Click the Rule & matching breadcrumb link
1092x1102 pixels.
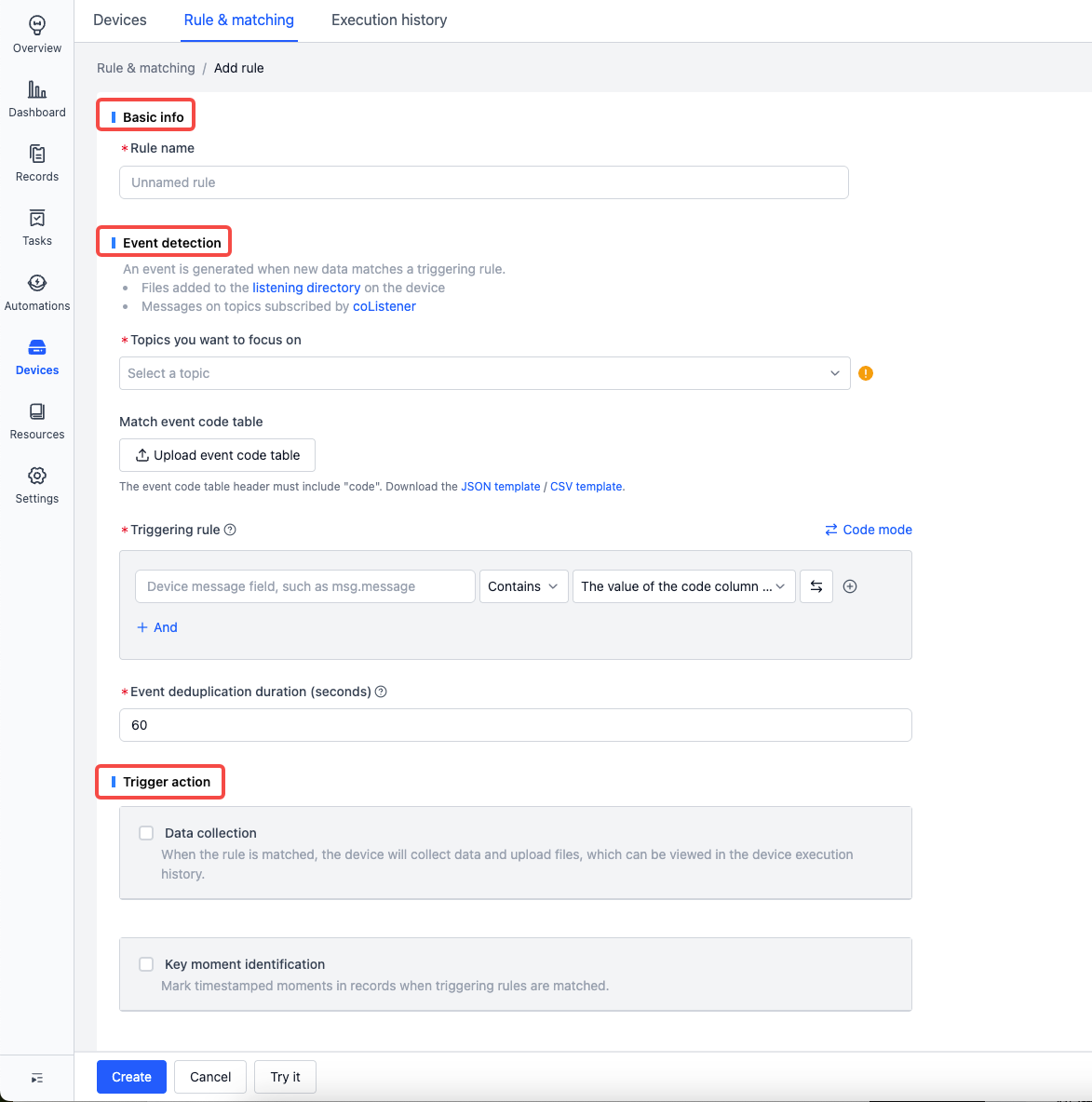145,68
